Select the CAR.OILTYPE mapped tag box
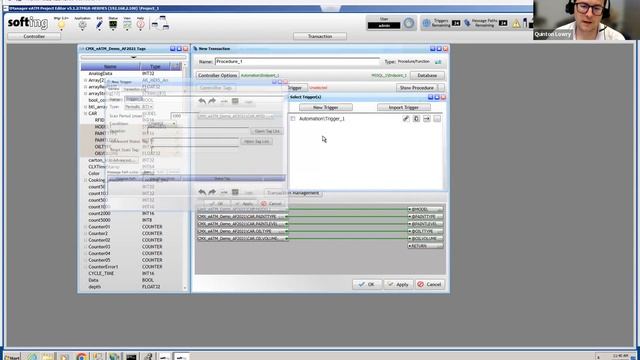This screenshot has height=360, width=640. (x=242, y=231)
